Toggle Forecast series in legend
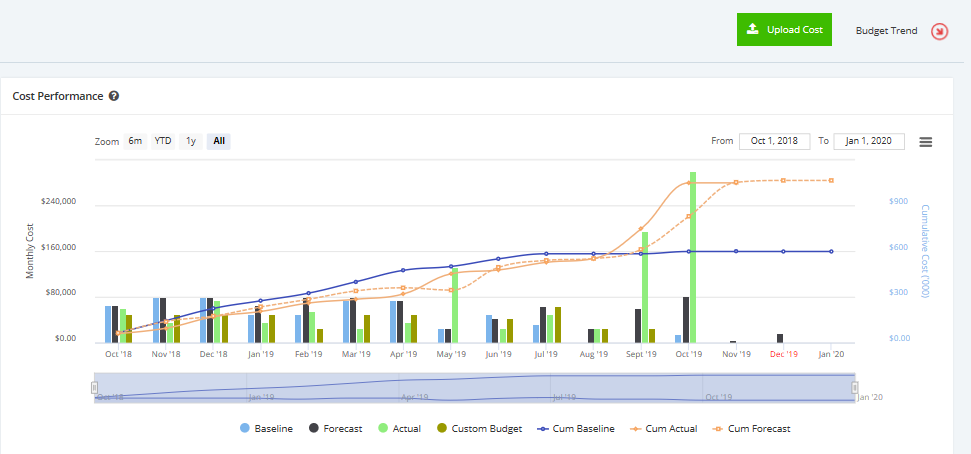 point(335,429)
